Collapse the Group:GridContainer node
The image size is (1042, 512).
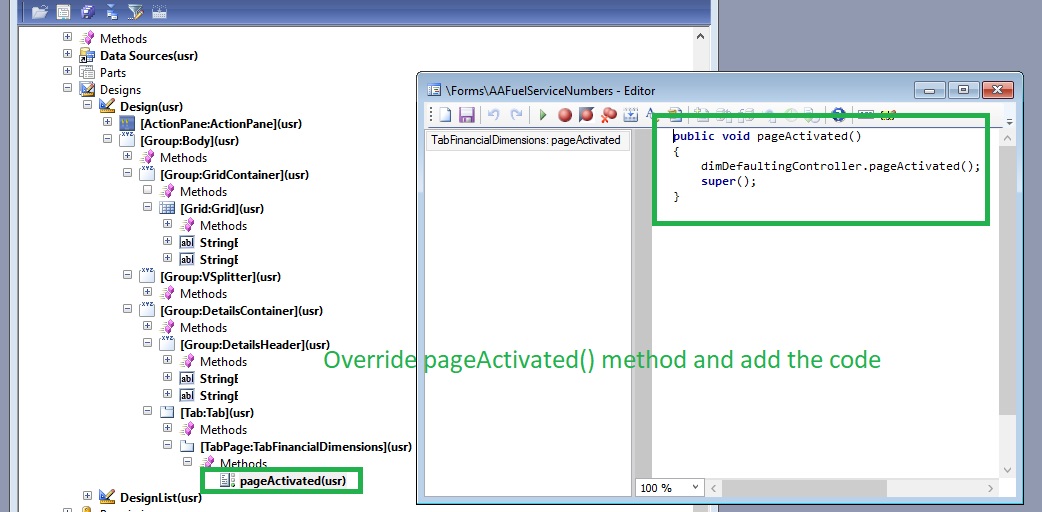(x=127, y=174)
